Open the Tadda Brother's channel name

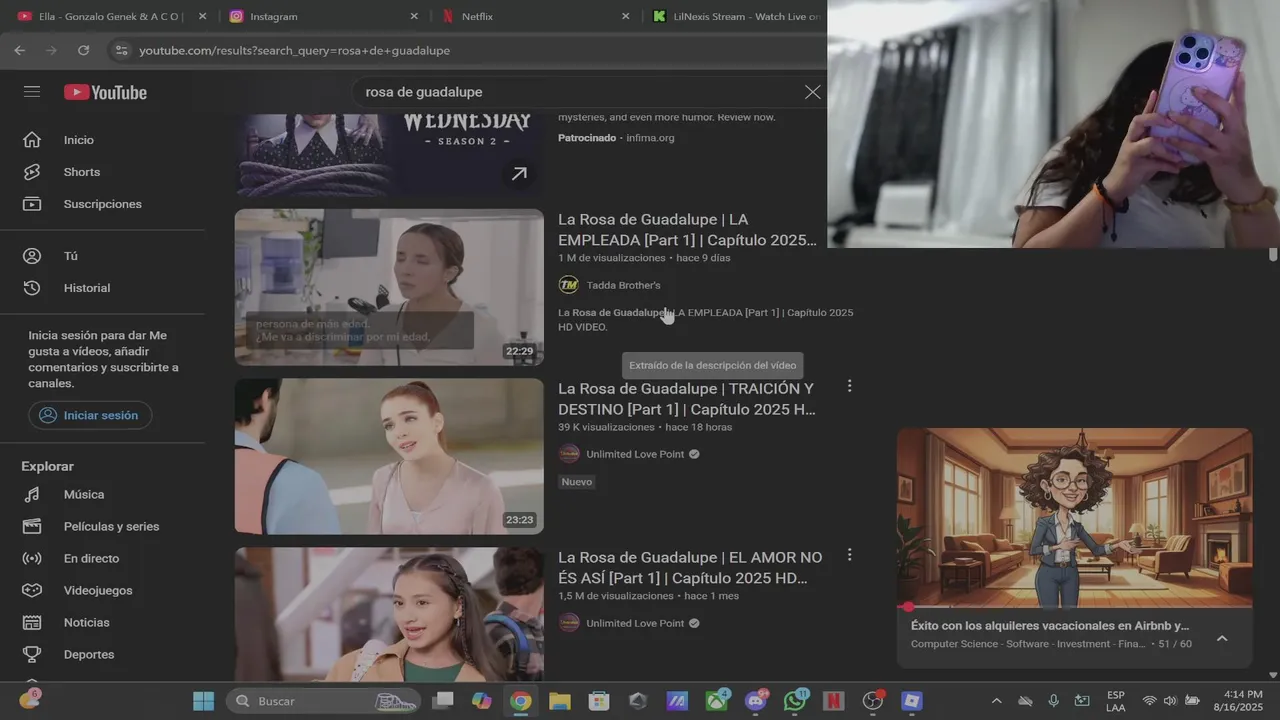(x=623, y=285)
